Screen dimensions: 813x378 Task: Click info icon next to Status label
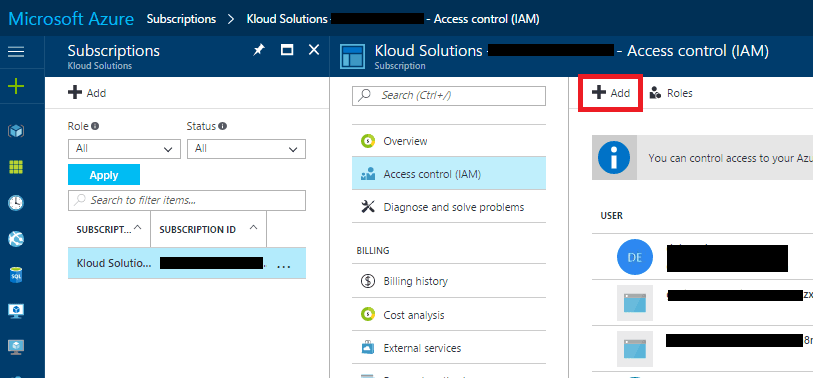click(222, 126)
